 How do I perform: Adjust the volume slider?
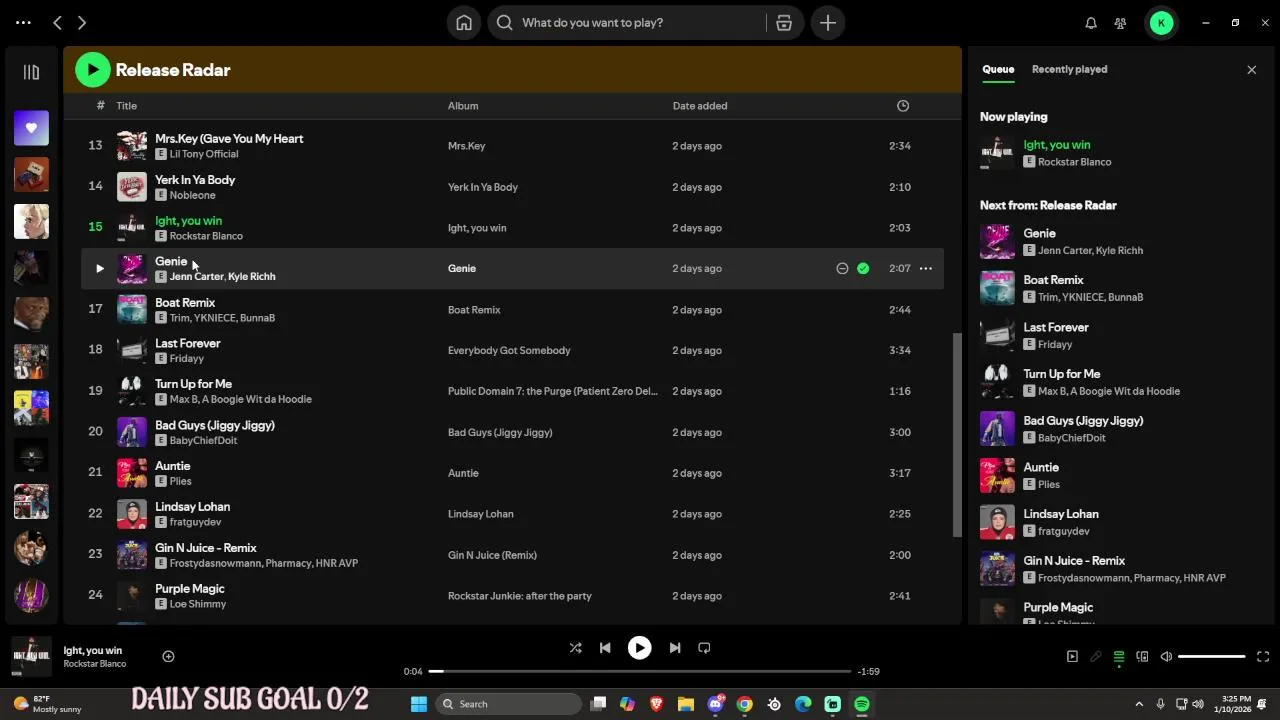point(1211,657)
